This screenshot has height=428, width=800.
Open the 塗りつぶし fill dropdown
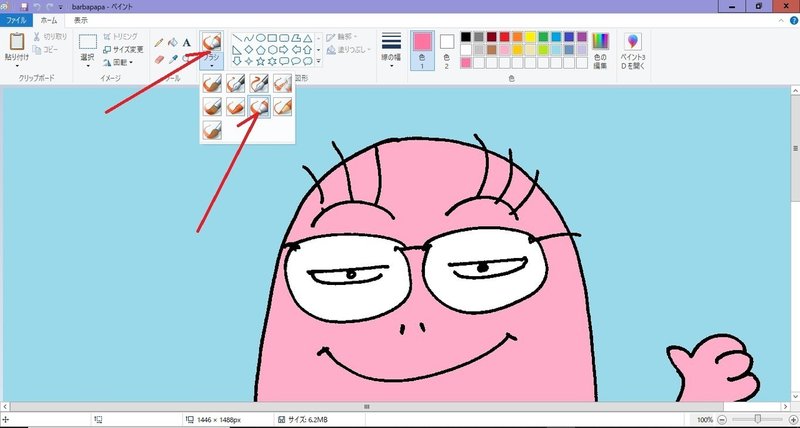tap(348, 49)
